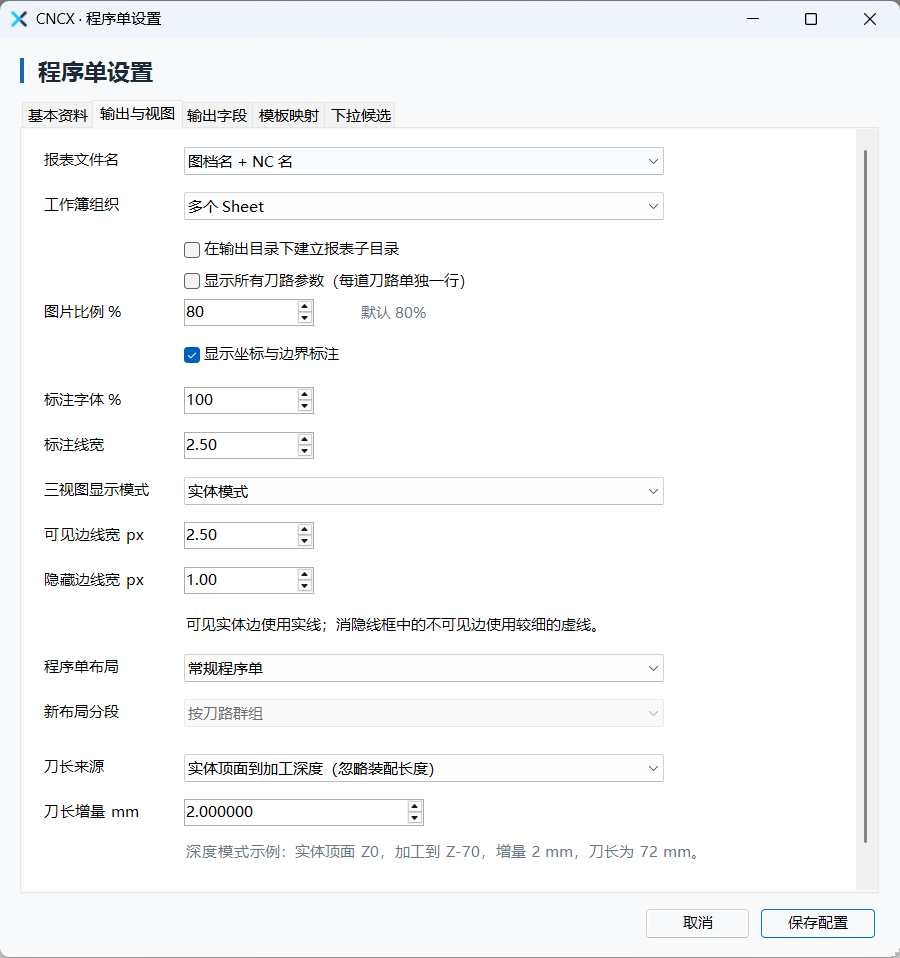This screenshot has height=958, width=900.
Task: Enable 在输出目录下建立报表子目录 checkbox
Action: point(192,249)
